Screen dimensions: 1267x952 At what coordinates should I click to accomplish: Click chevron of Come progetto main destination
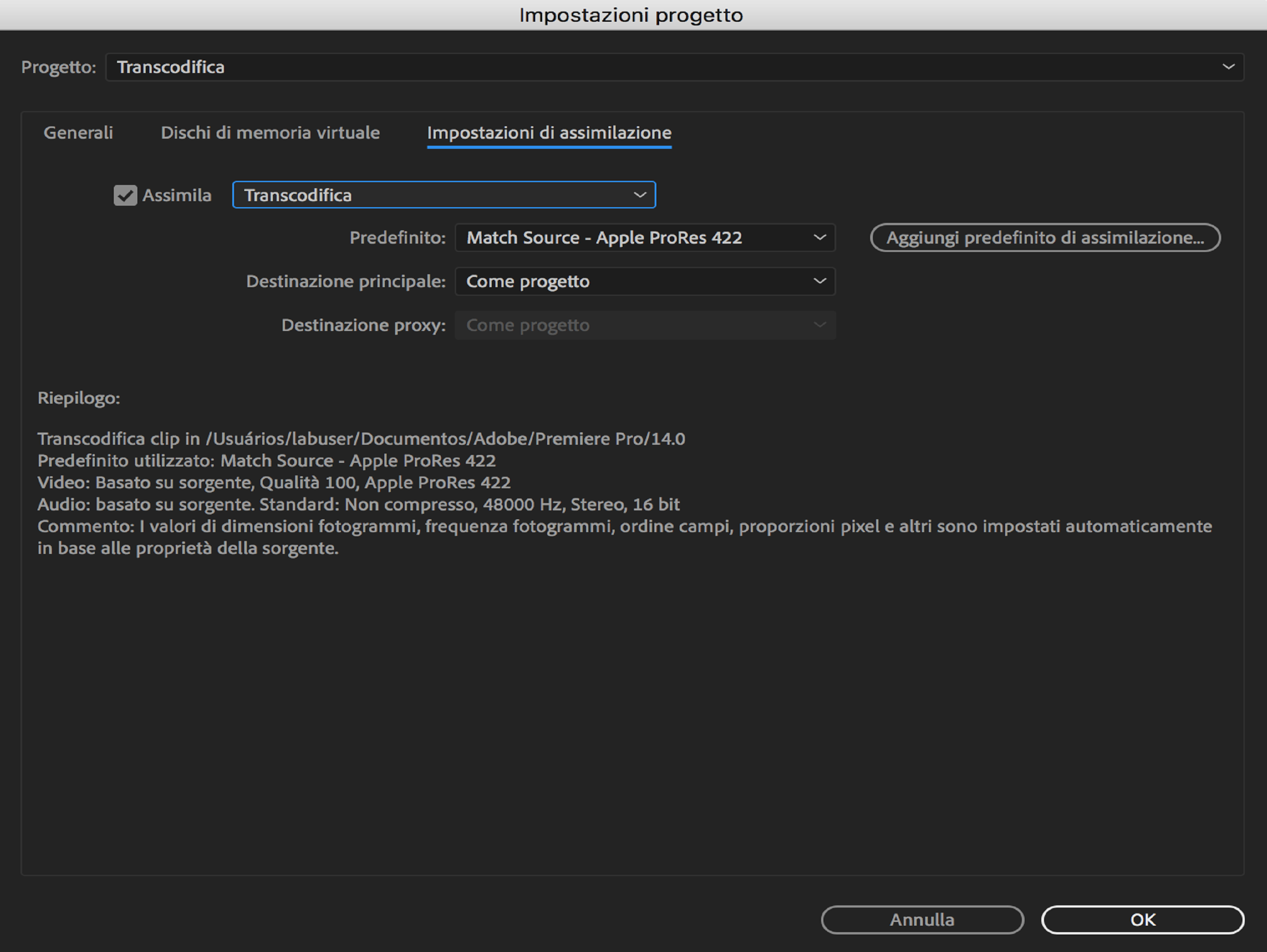(x=820, y=282)
